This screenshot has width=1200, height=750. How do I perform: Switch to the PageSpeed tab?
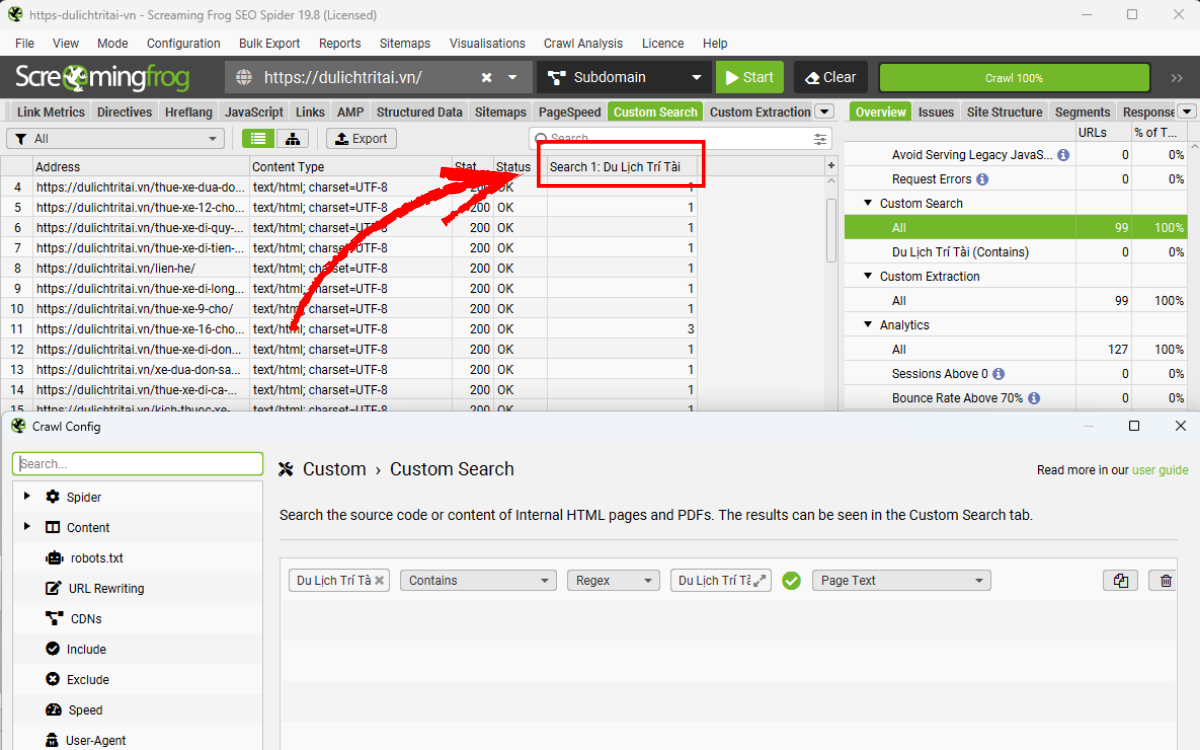[x=569, y=112]
